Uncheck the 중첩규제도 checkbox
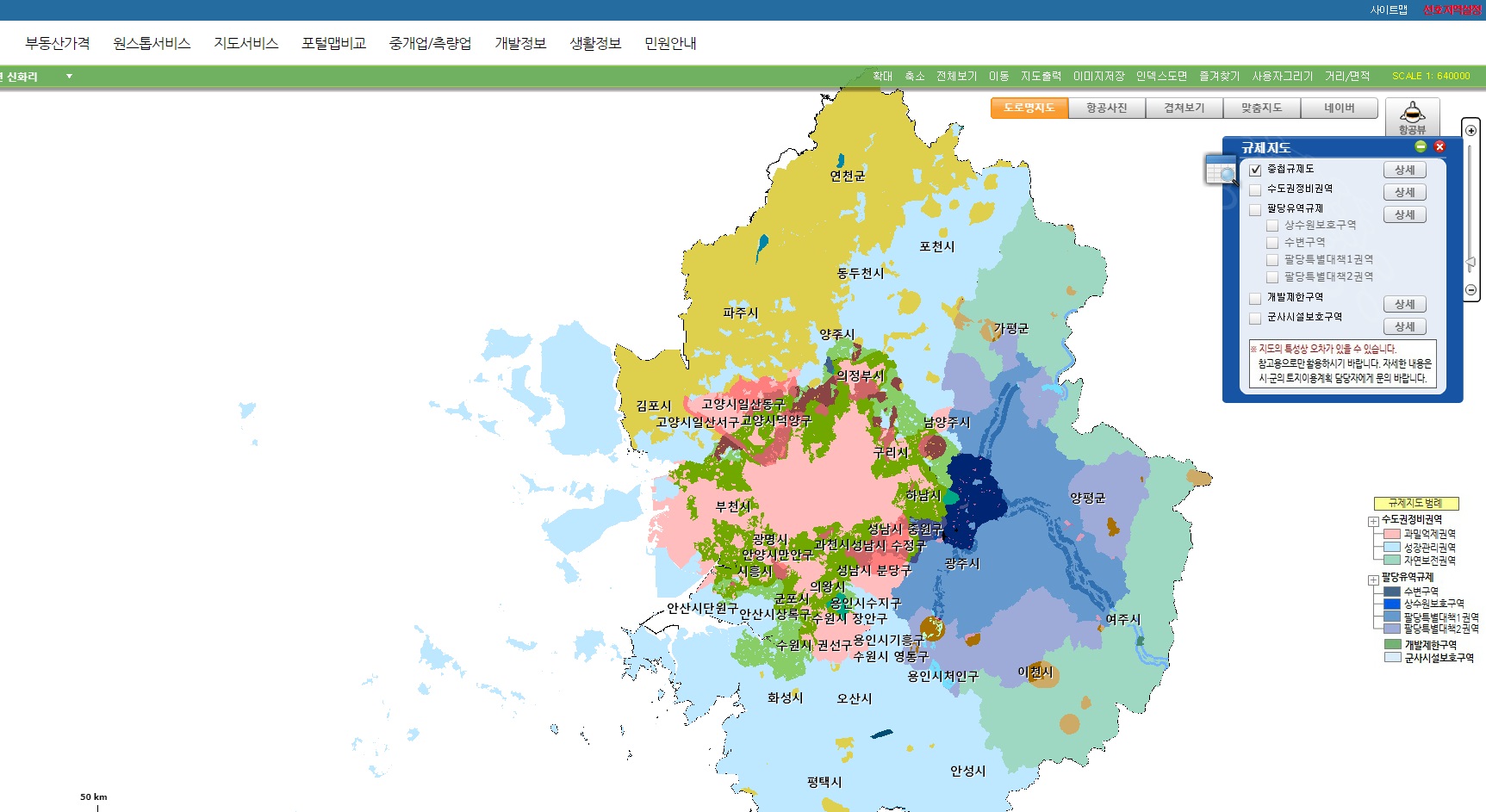The width and height of the screenshot is (1486, 812). (1255, 170)
